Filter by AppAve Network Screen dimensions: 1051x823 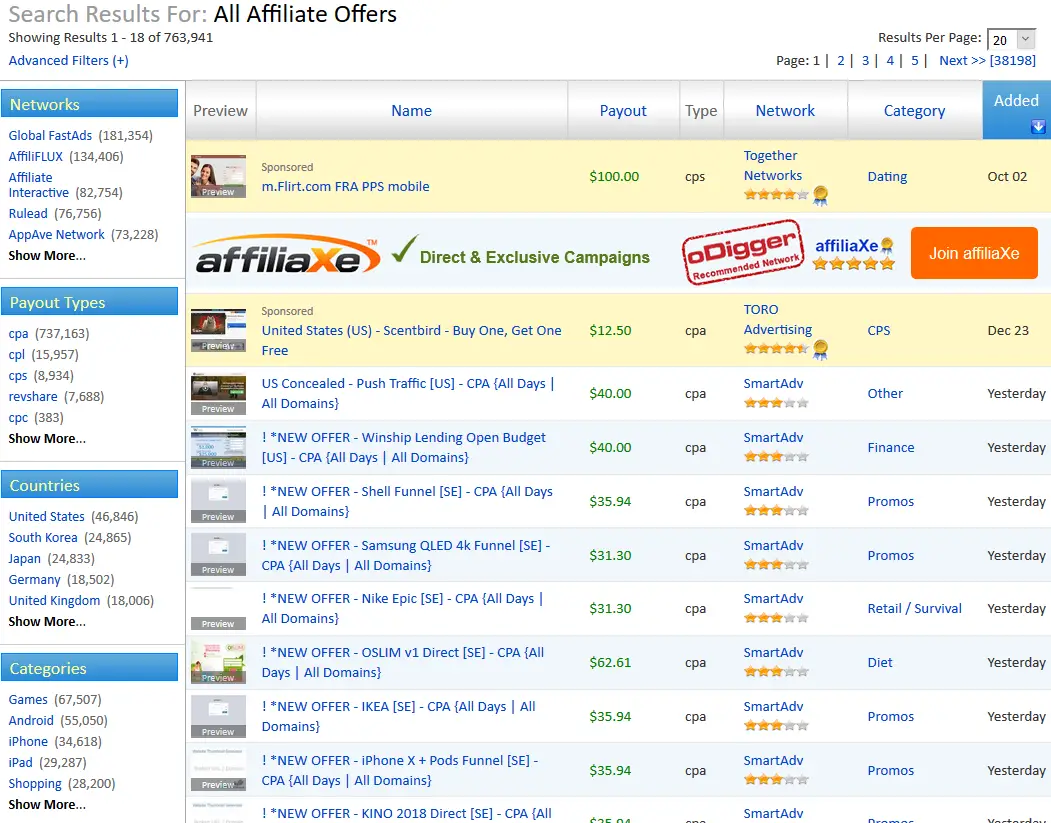pos(56,235)
